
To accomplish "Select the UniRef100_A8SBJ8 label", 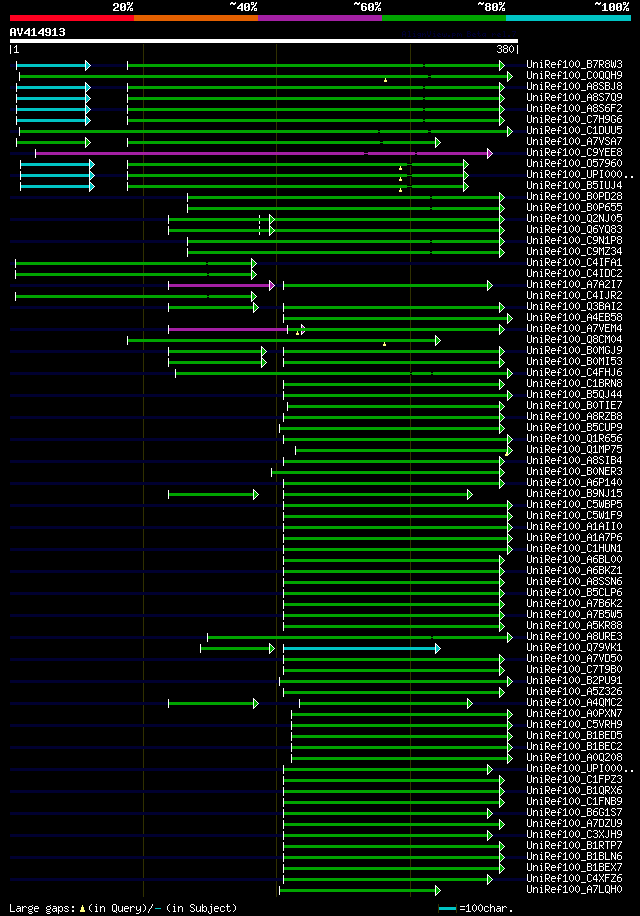I will point(574,86).
